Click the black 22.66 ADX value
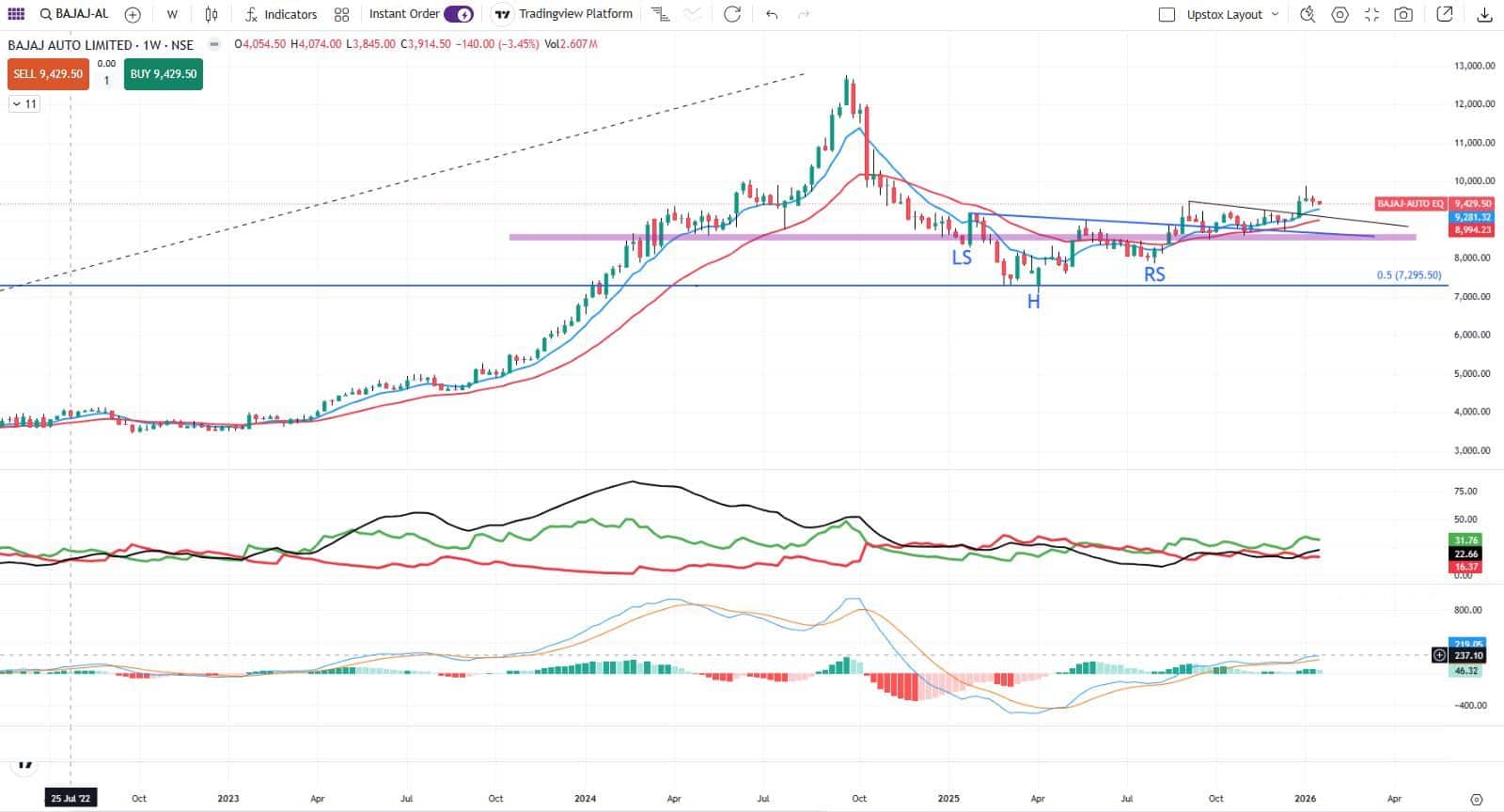The height and width of the screenshot is (812, 1504). point(1466,554)
